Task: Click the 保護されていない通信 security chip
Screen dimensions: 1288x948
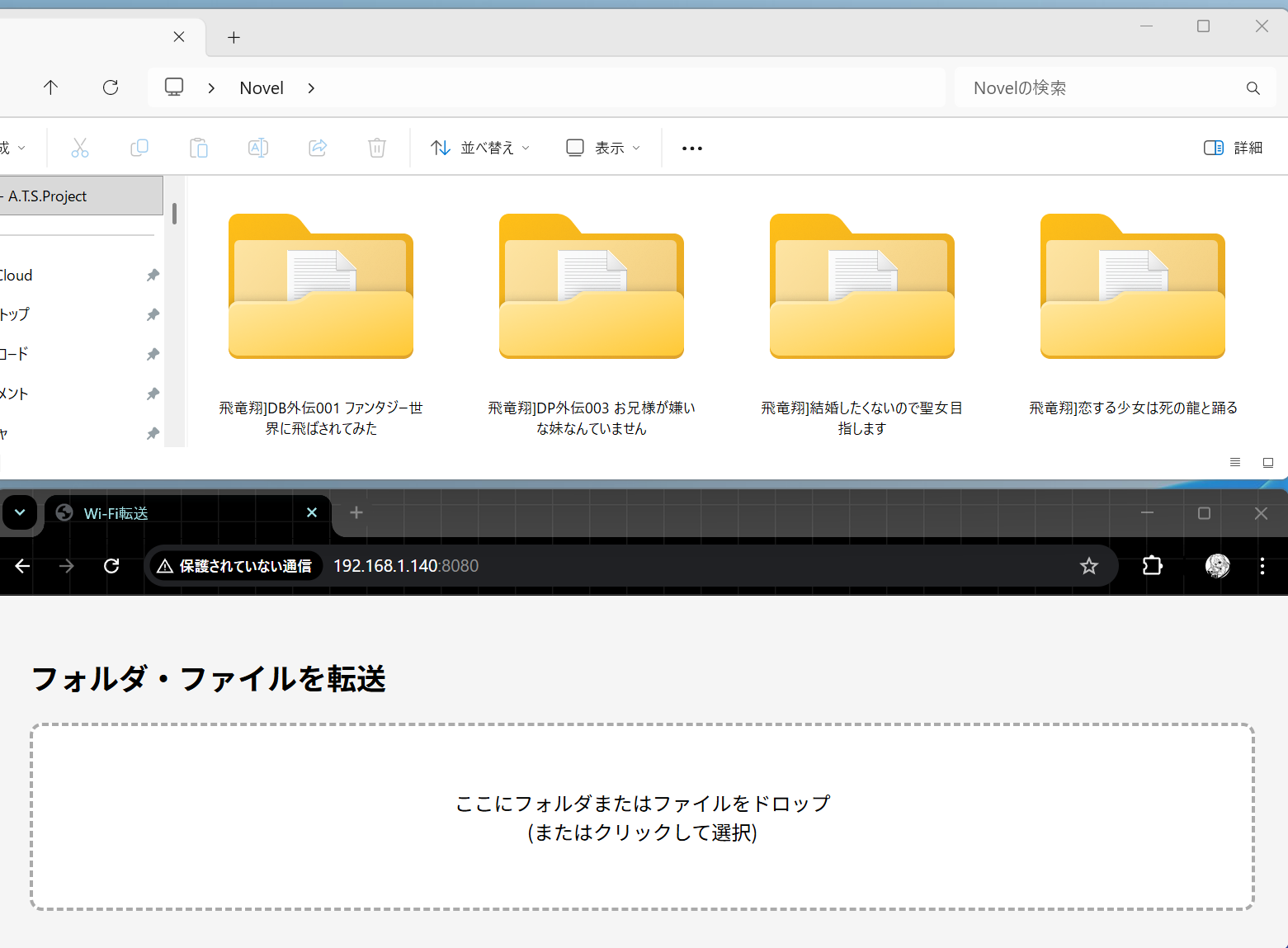Action: (x=234, y=565)
